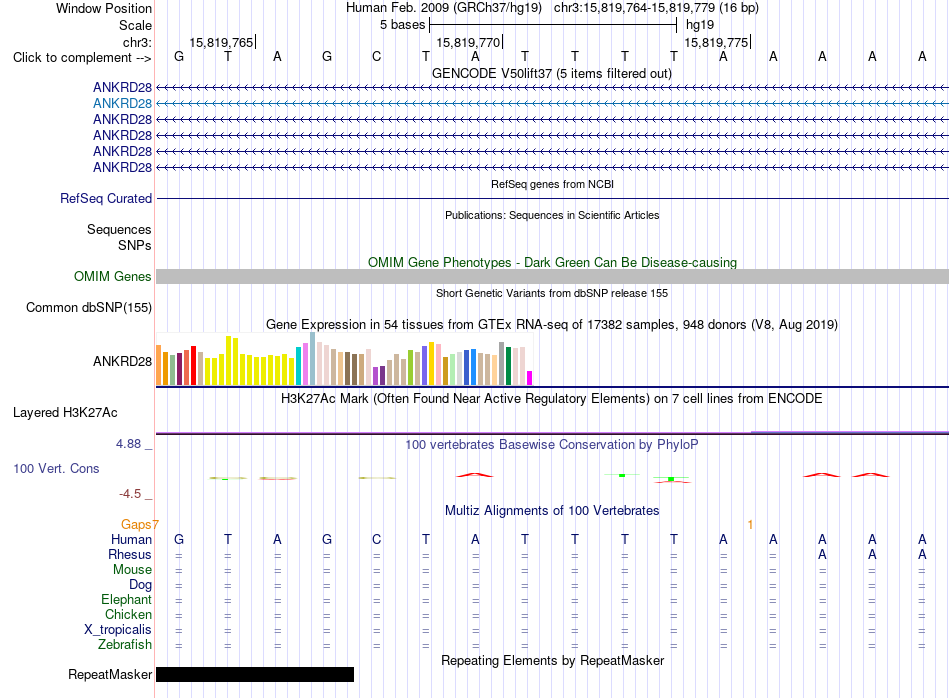Click the OMIM Gene Phenotypes green title
The image size is (950, 698).
click(553, 262)
